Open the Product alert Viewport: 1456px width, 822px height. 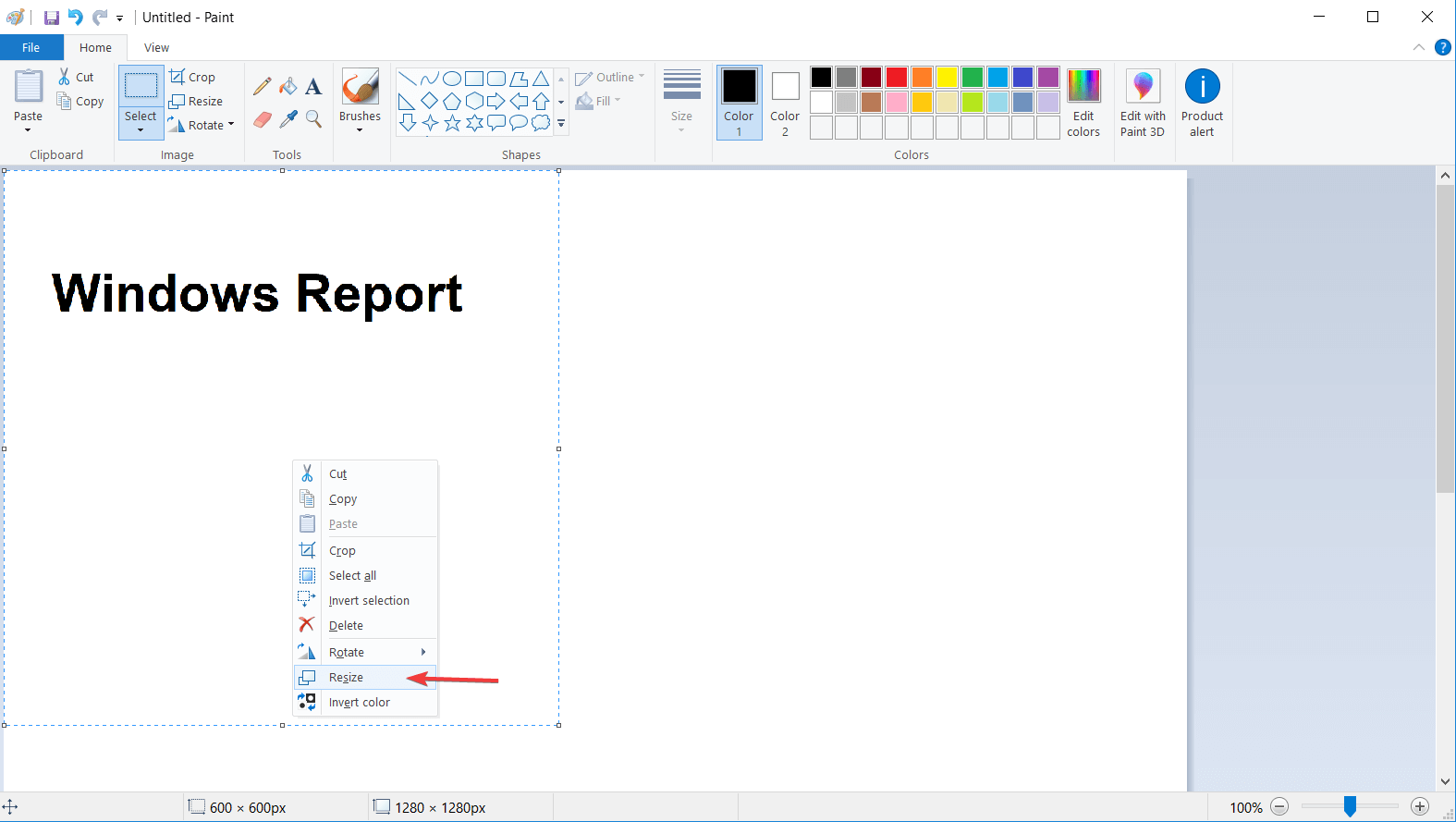pos(1202,104)
